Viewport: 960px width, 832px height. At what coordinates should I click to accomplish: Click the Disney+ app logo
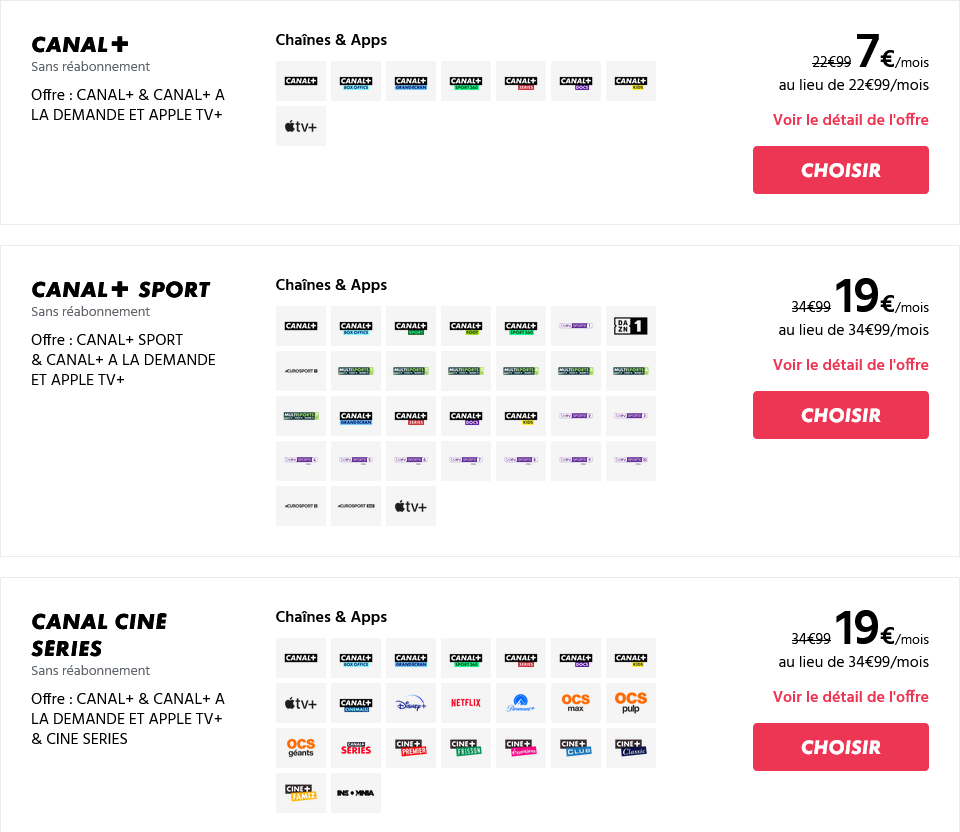pos(411,703)
